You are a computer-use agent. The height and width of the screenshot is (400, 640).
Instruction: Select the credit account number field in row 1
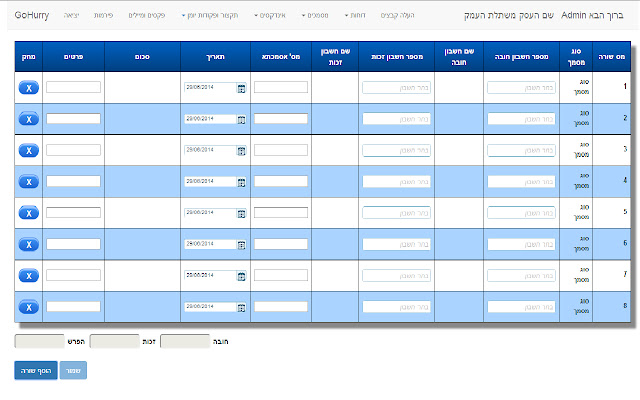tap(396, 87)
